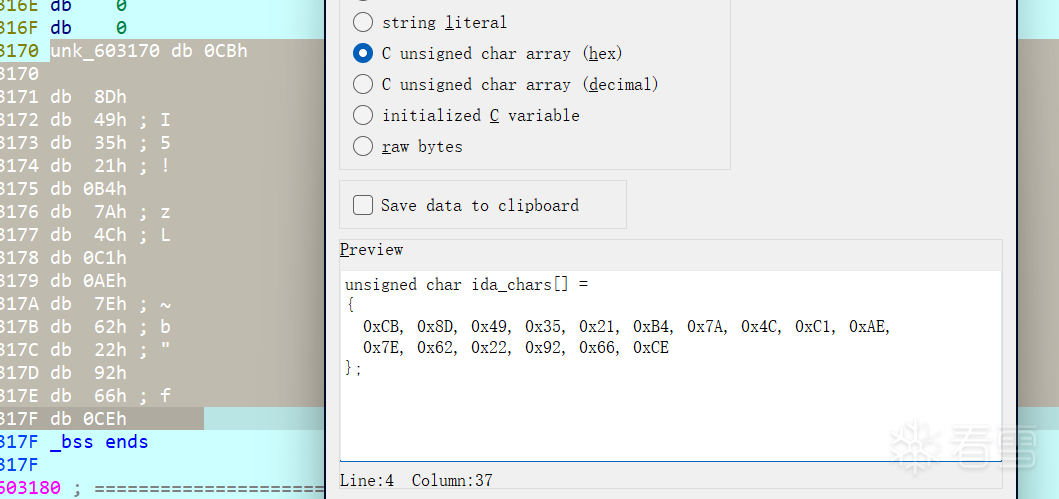Viewport: 1059px width, 499px height.
Task: Click the db 0B4h byte line
Action: point(88,189)
